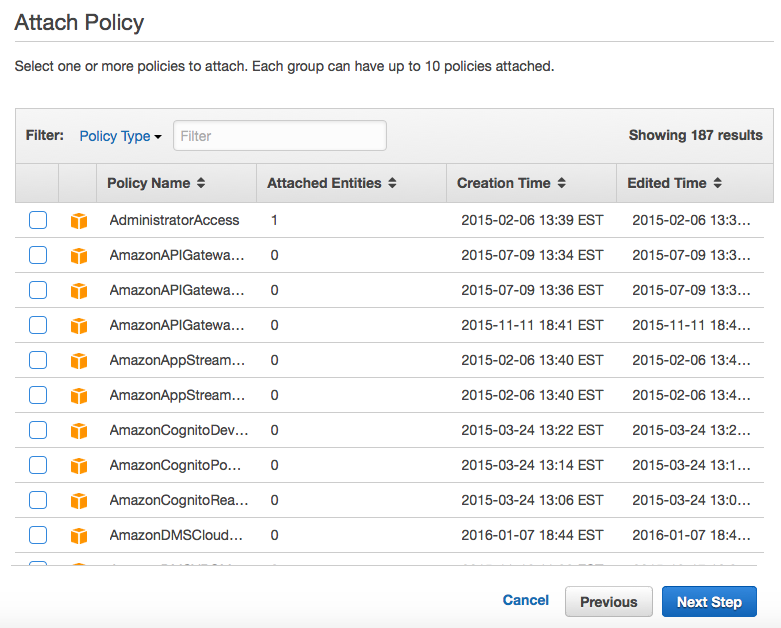Click creation time 2015-07-09 13:34 EST
The image size is (781, 628).
pyautogui.click(x=532, y=255)
